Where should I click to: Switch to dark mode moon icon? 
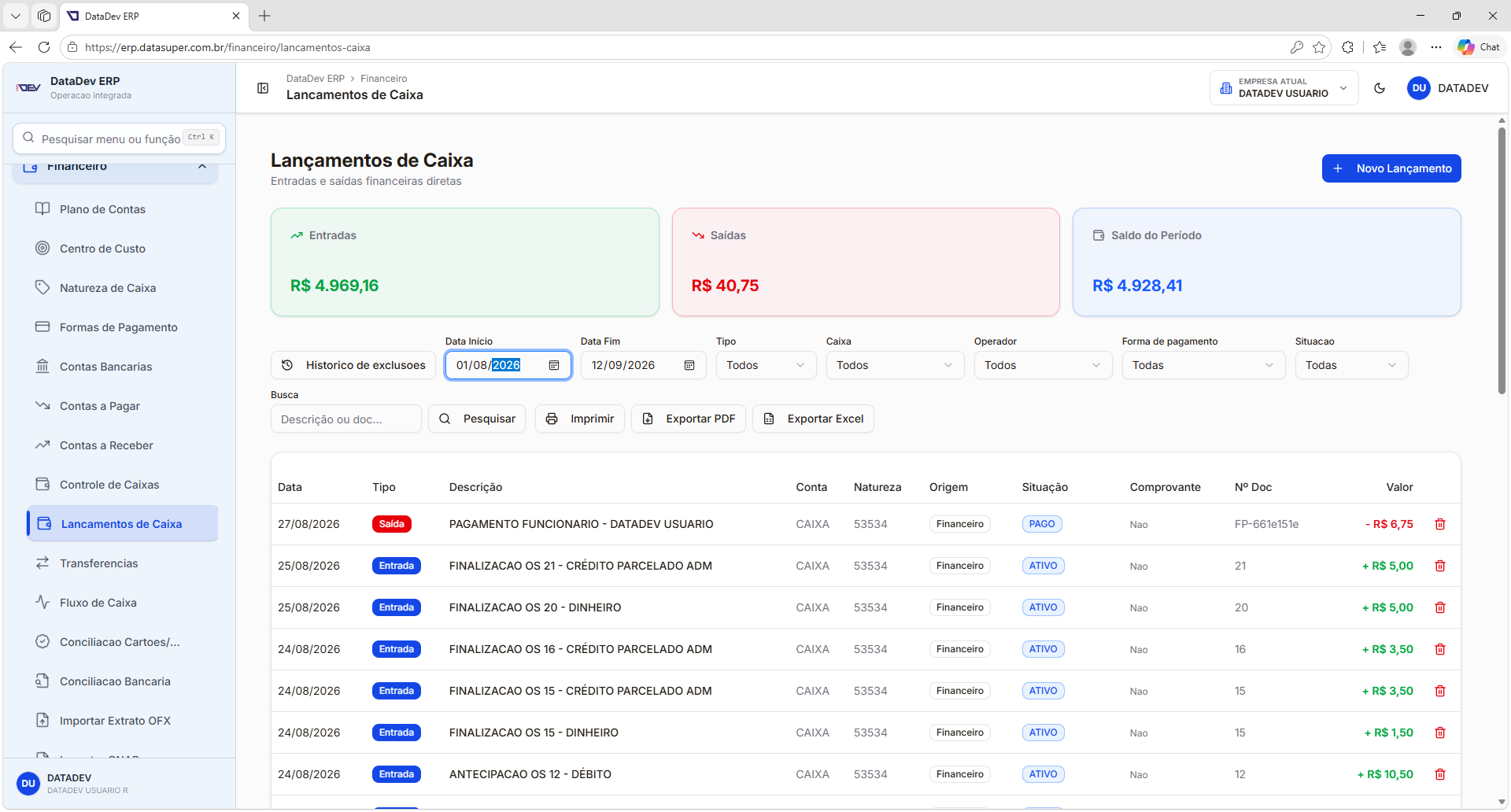point(1380,88)
